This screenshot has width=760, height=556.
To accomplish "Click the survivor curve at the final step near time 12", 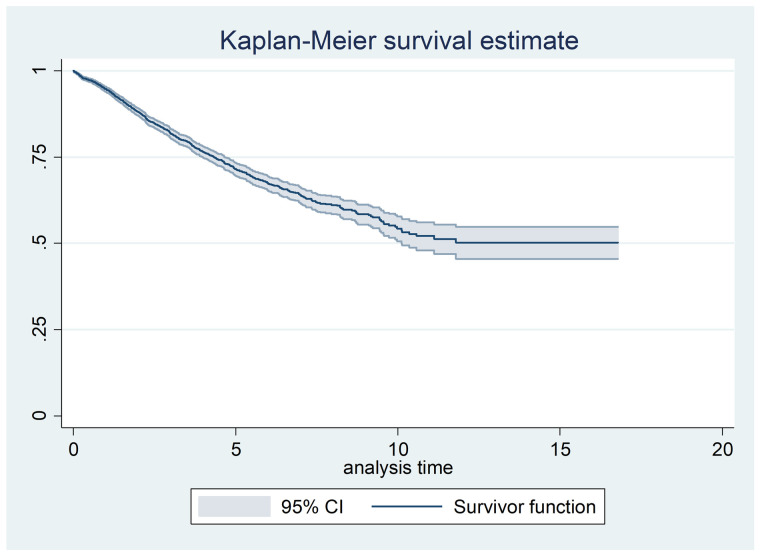I will (x=456, y=241).
